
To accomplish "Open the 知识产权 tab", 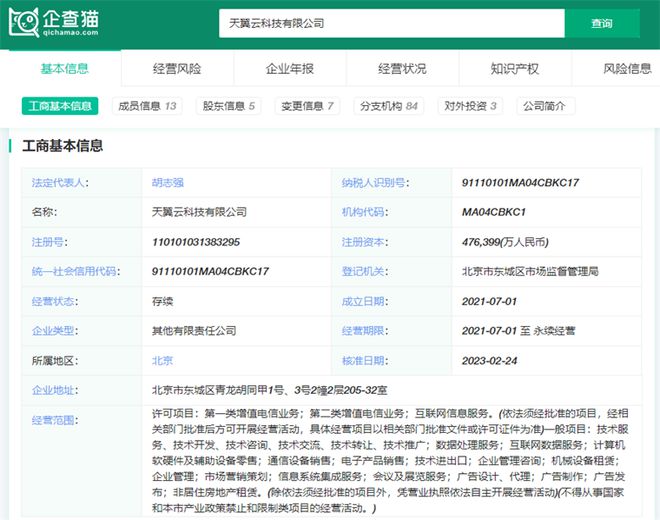I will coord(515,69).
